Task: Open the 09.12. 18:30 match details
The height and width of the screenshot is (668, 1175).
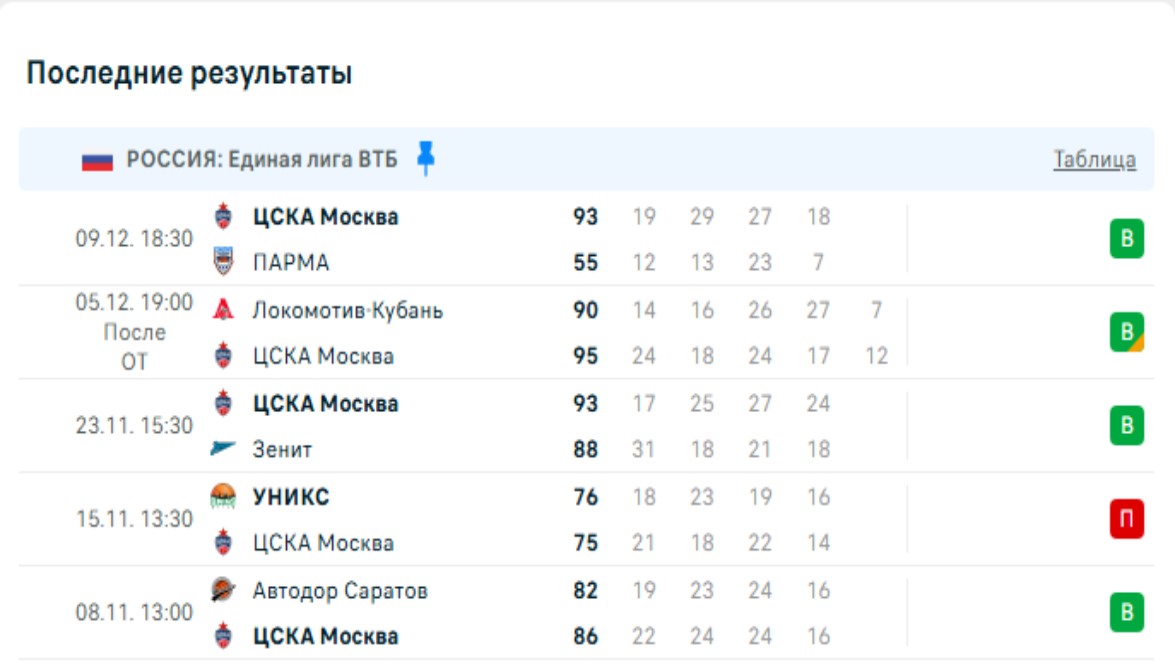Action: click(x=134, y=239)
